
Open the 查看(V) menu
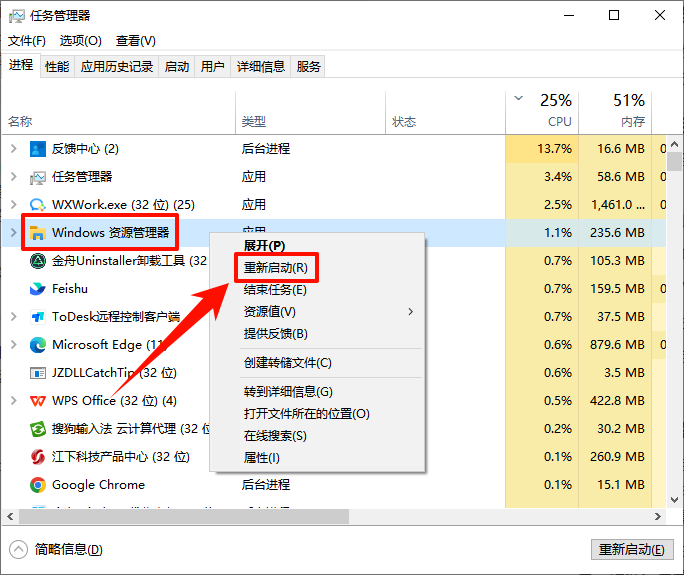pos(136,41)
